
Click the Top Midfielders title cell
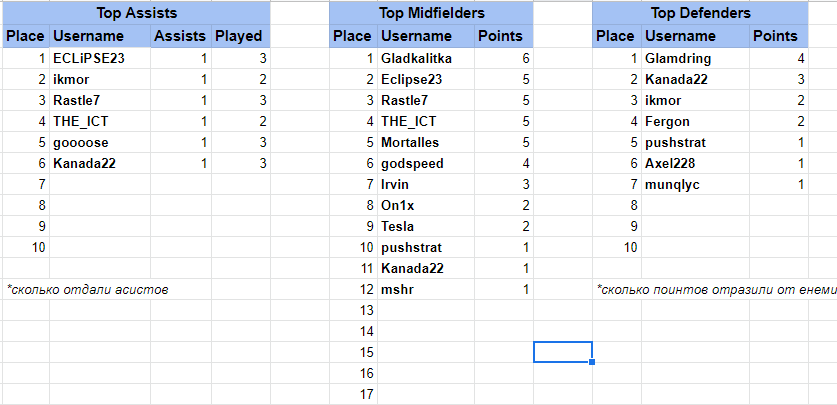tap(431, 14)
